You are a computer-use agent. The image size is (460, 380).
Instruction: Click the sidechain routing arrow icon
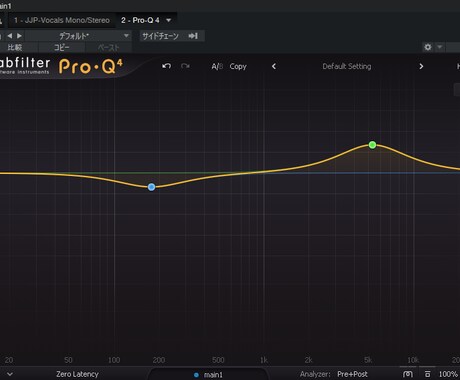193,36
